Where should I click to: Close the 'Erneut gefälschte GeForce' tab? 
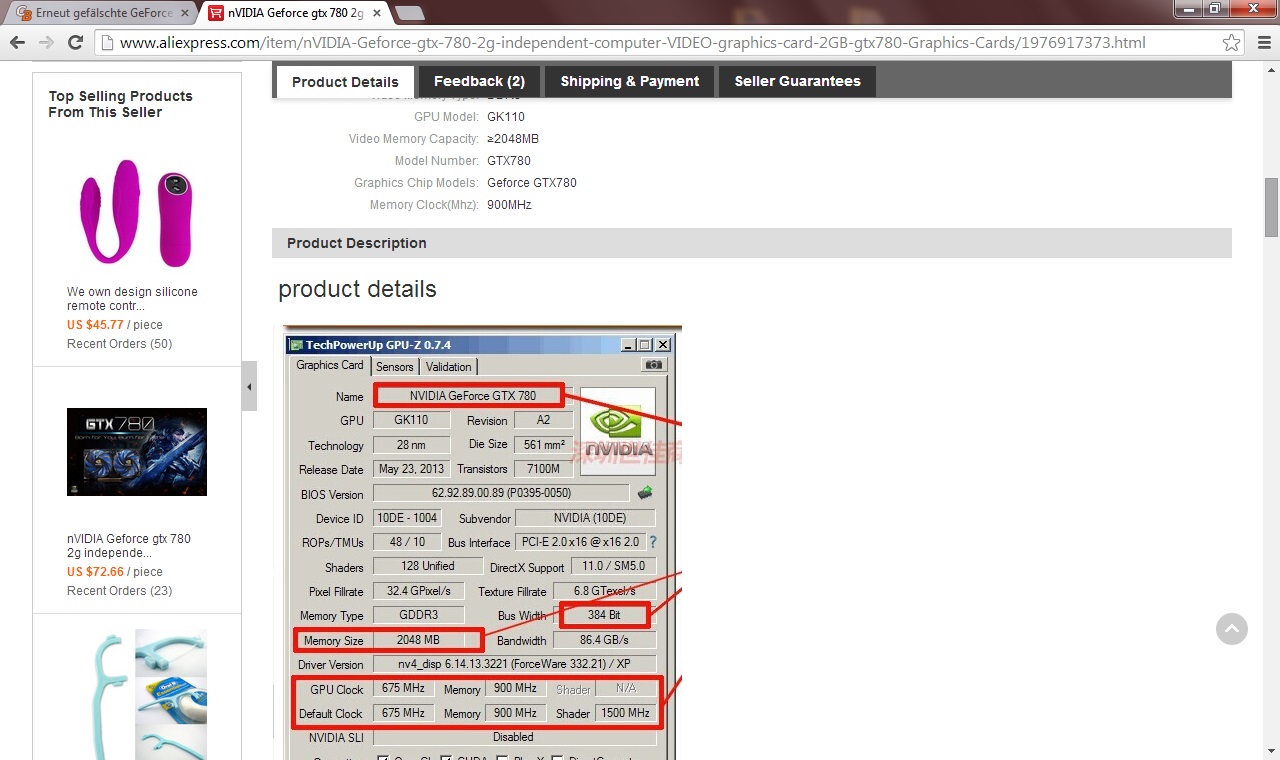click(185, 14)
